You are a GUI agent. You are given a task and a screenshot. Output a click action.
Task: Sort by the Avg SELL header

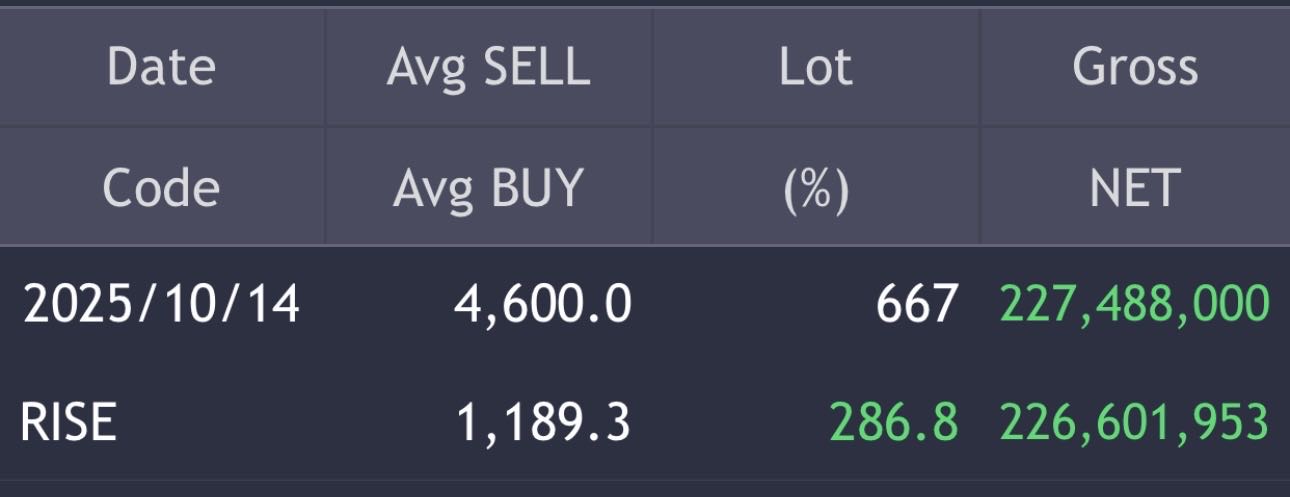coord(488,68)
